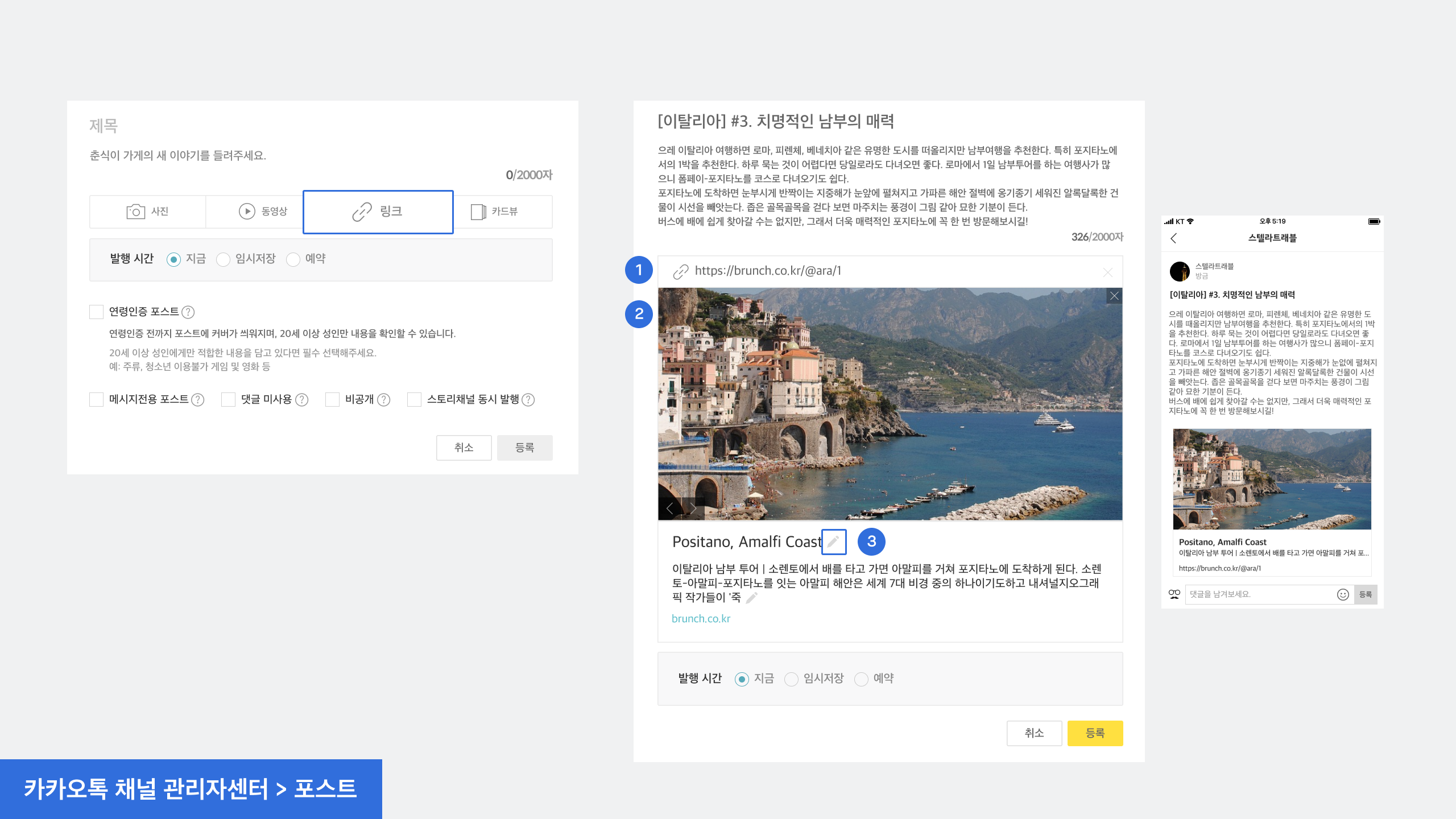Select 임시저장 radio in left form
The height and width of the screenshot is (819, 1456).
click(x=223, y=259)
